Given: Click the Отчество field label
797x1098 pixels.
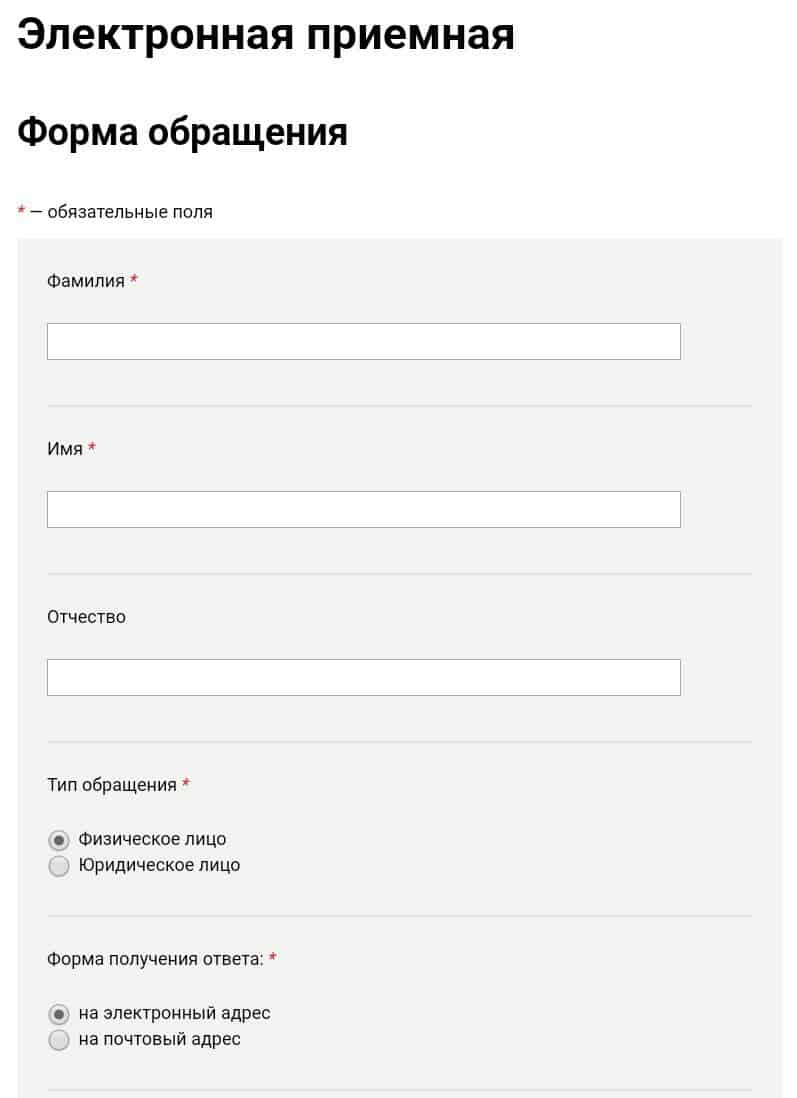Looking at the screenshot, I should click(86, 617).
